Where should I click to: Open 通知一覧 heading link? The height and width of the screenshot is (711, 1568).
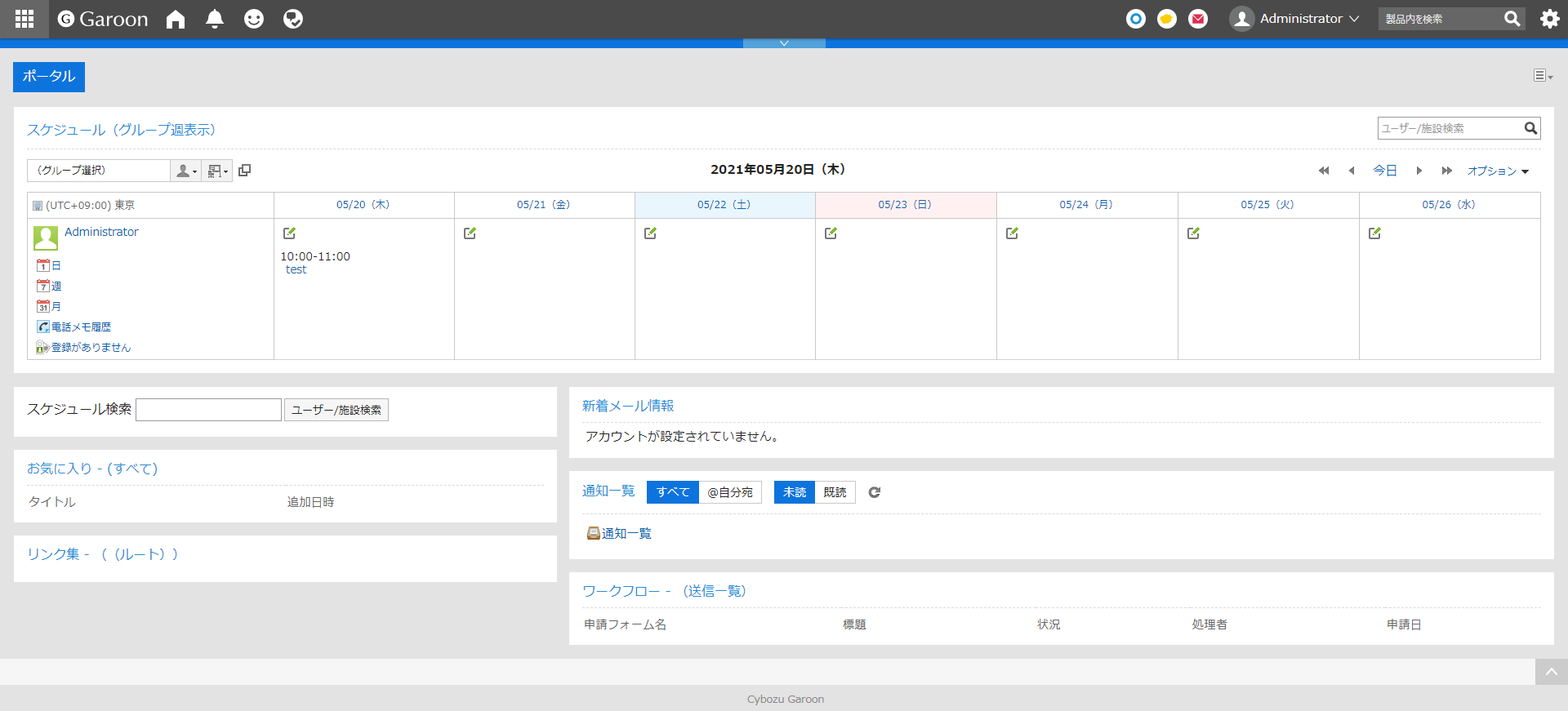point(608,491)
